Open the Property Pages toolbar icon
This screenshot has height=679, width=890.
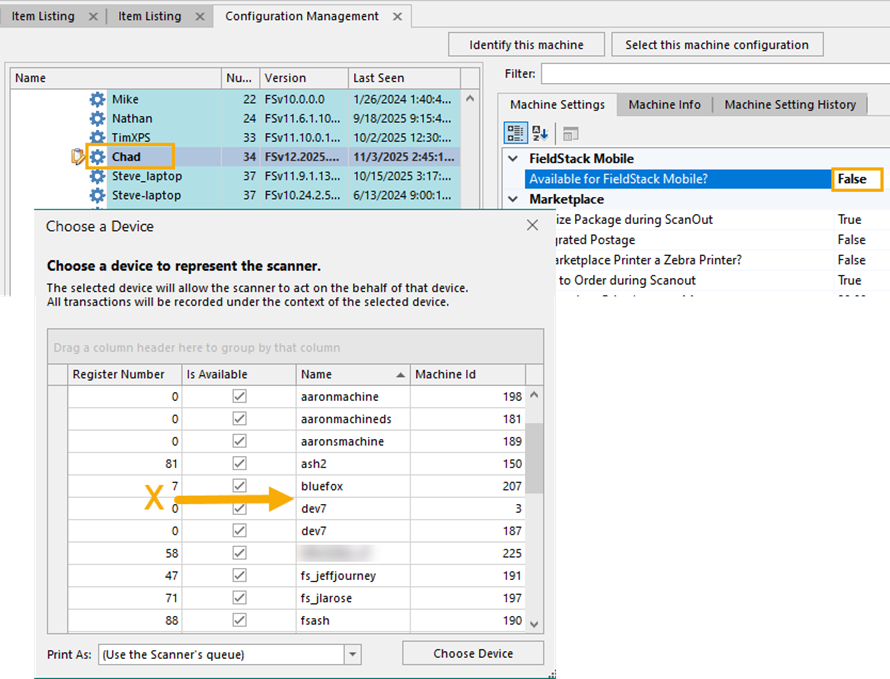point(570,134)
